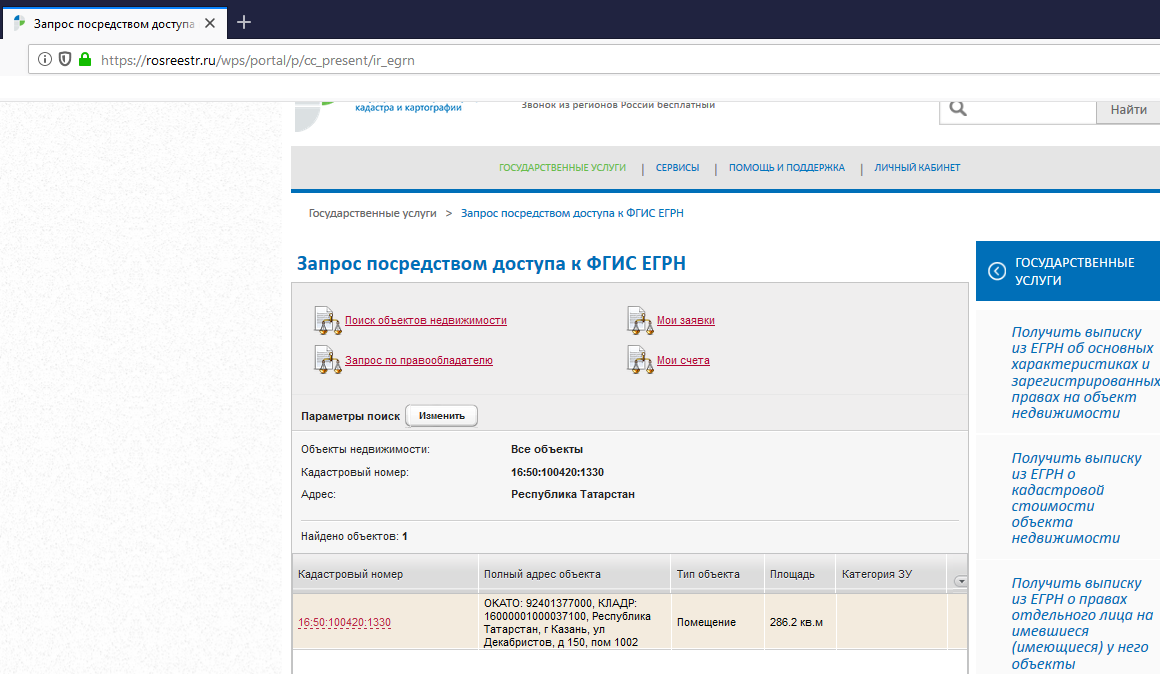
Task: Open a new browser tab with plus button
Action: [244, 22]
